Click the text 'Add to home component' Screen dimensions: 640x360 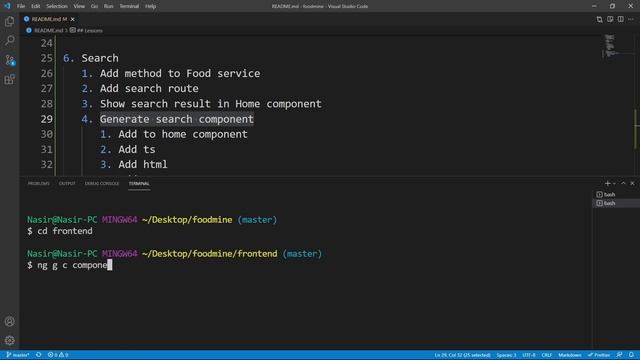click(183, 134)
